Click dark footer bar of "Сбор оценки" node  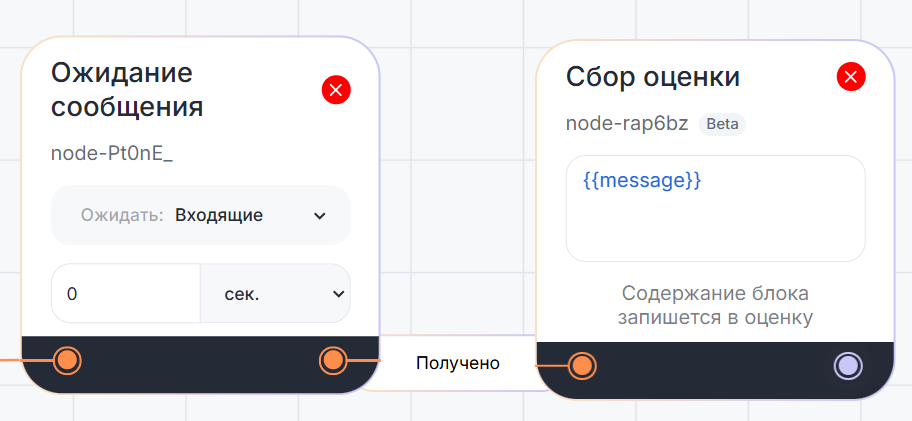click(x=715, y=368)
